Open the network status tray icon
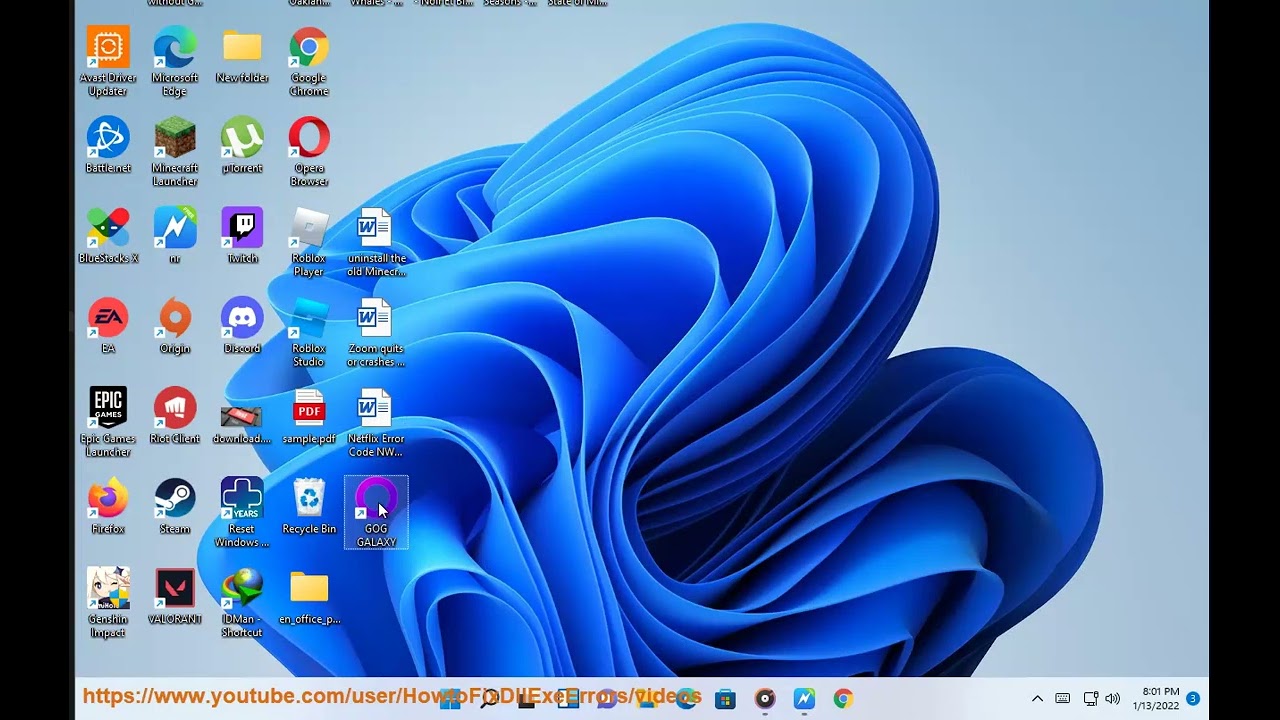Screen dimensions: 1280x720 [1091, 699]
